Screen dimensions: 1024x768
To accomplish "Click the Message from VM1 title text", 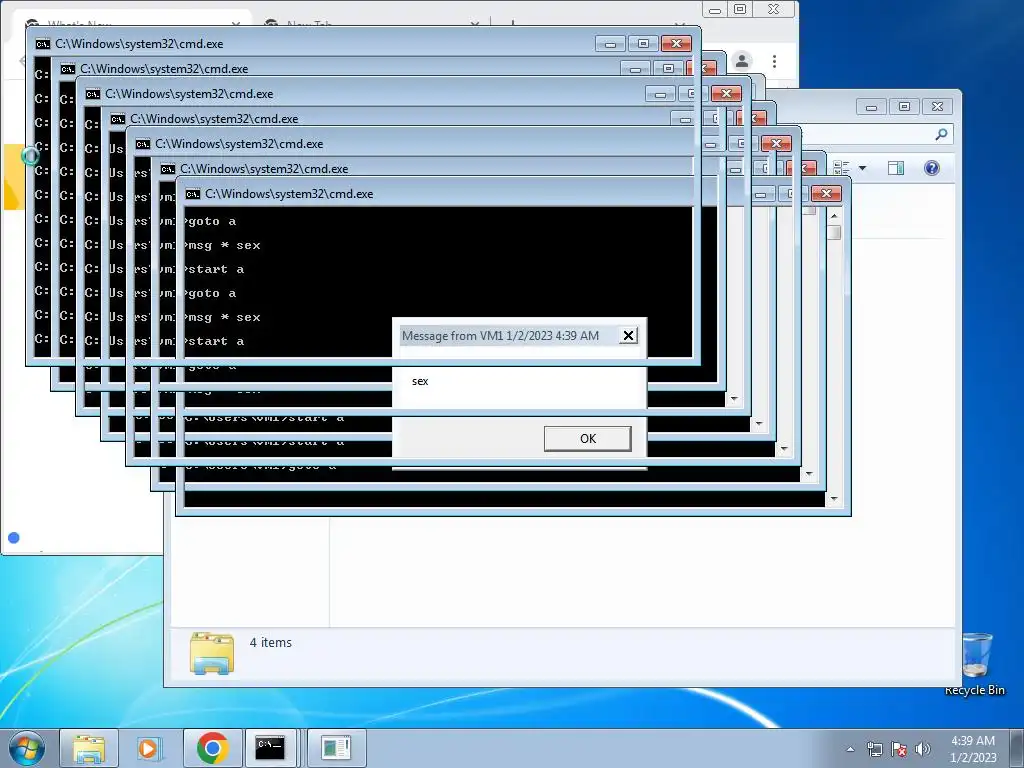I will 500,336.
